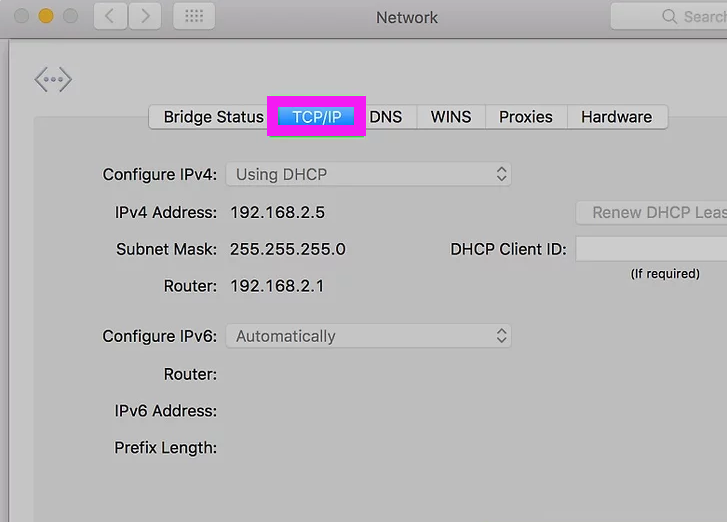Go back with the left chevron button
This screenshot has height=522, width=727.
point(110,16)
